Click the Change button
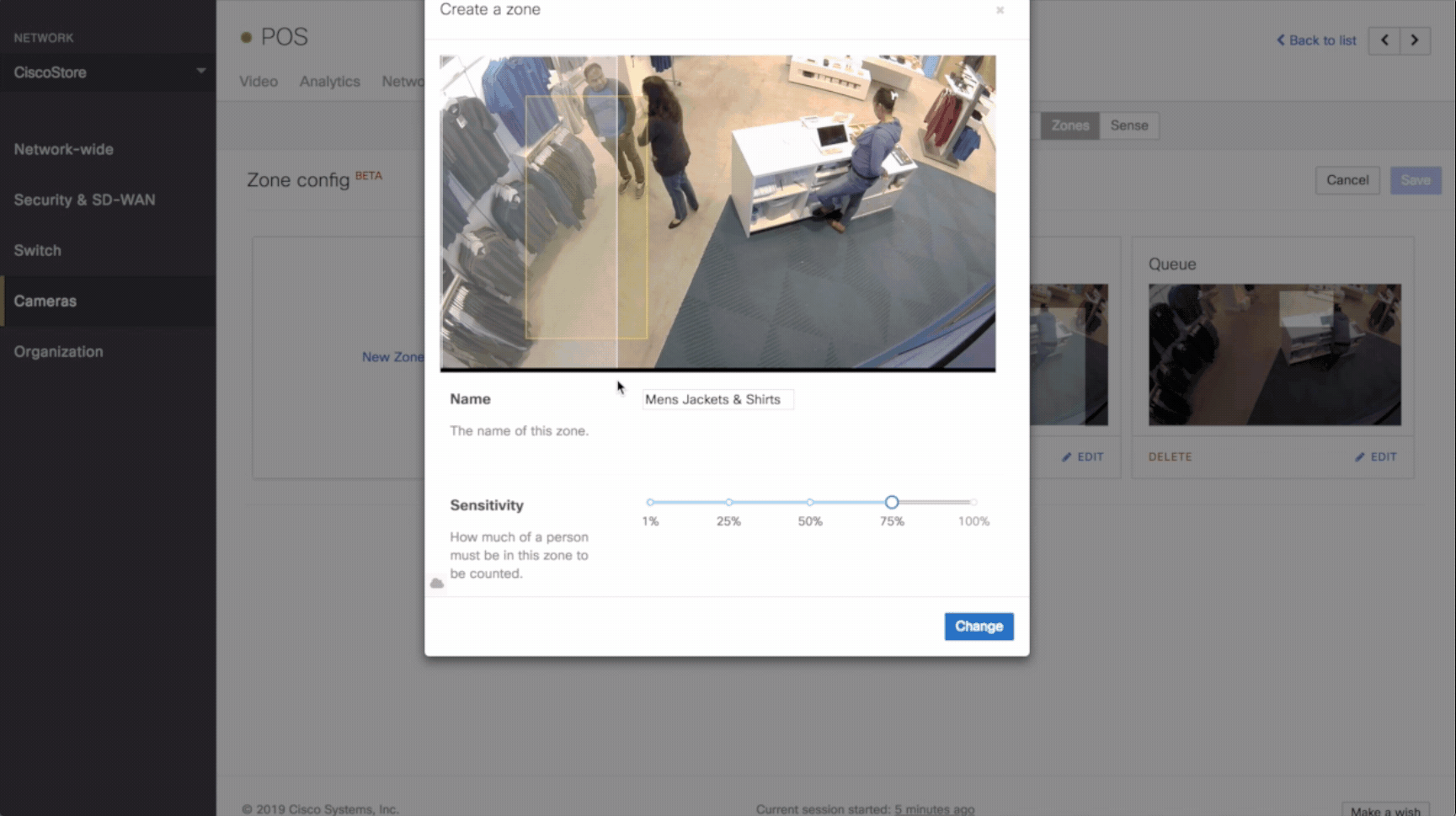Image resolution: width=1456 pixels, height=816 pixels. (x=979, y=627)
